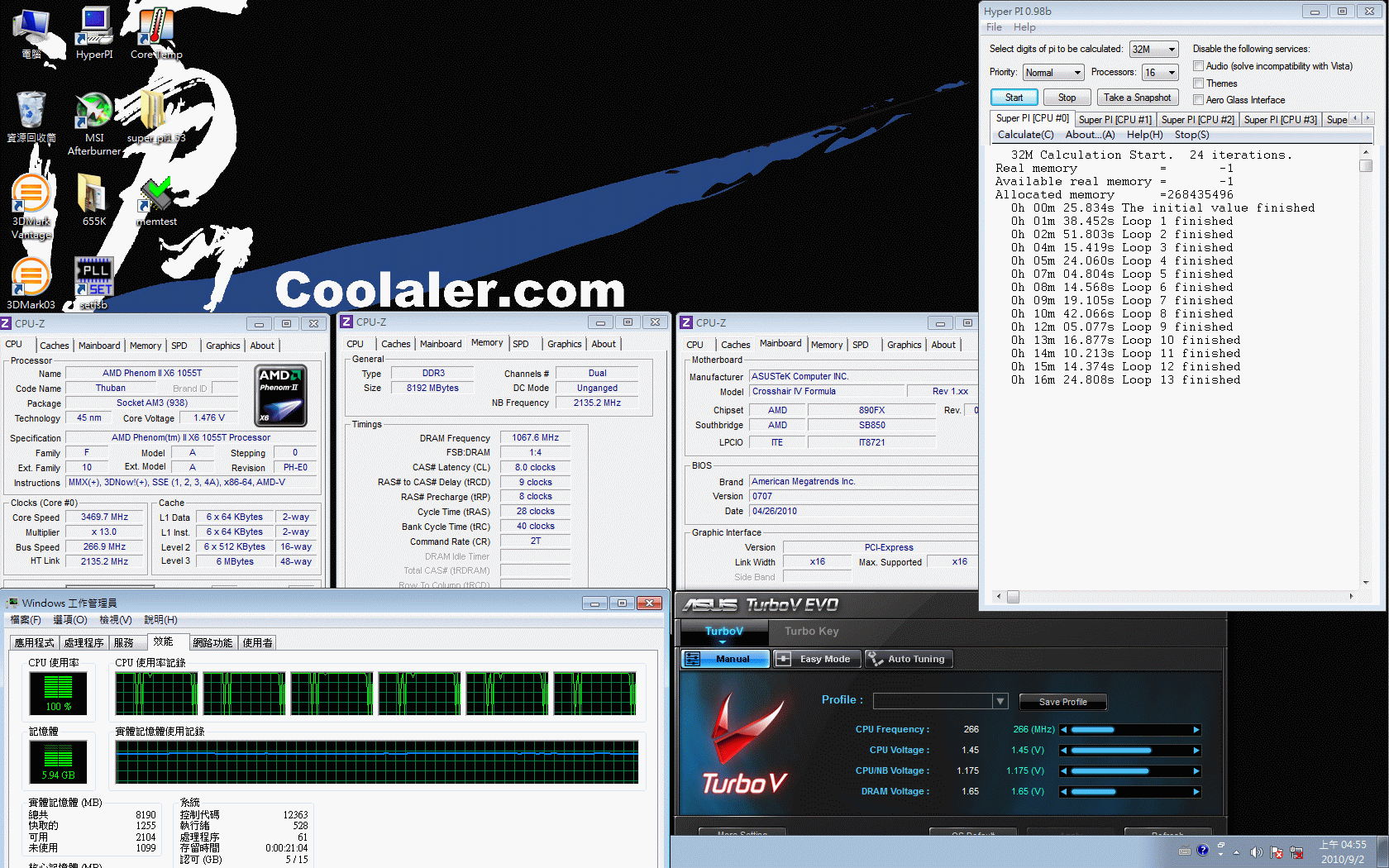
Task: Click the Manual mode icon in TurboV EVO
Action: (693, 659)
